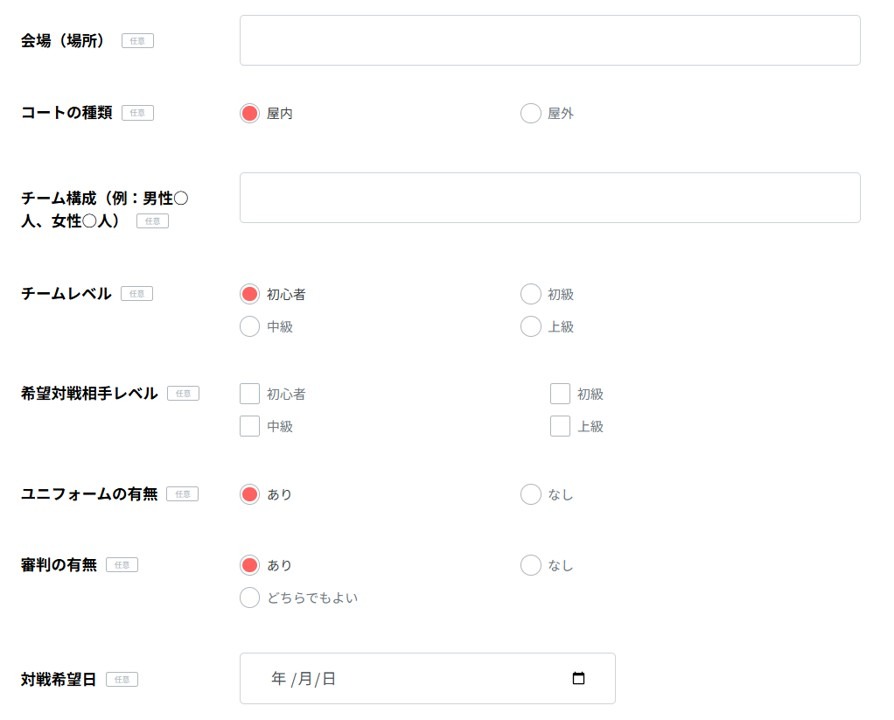Choose 上級 for チームレベル
Image resolution: width=894 pixels, height=720 pixels.
pyautogui.click(x=530, y=326)
